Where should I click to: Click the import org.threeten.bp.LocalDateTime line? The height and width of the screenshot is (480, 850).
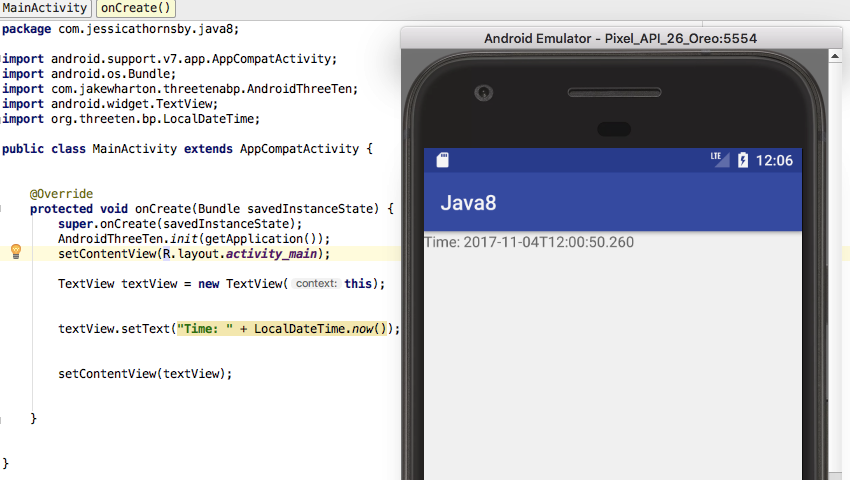pyautogui.click(x=131, y=119)
